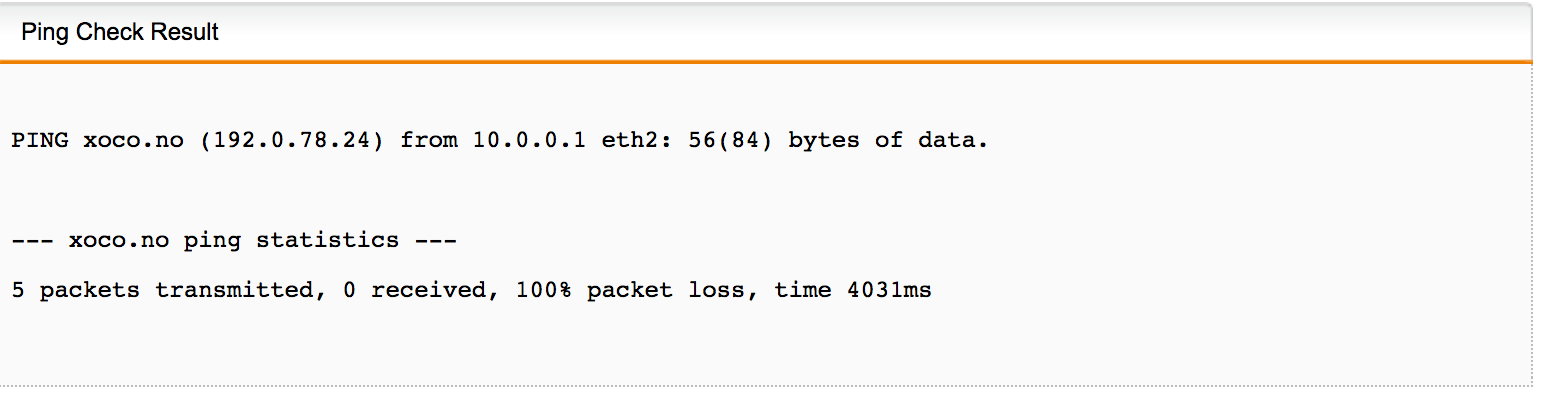Click the orange divider under the header

click(766, 62)
